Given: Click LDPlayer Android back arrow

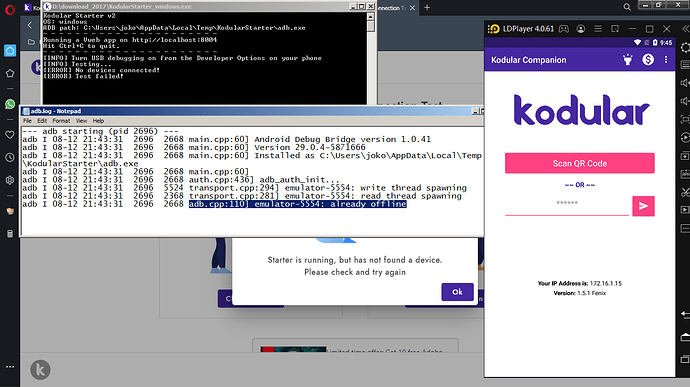Looking at the screenshot, I should (685, 314).
